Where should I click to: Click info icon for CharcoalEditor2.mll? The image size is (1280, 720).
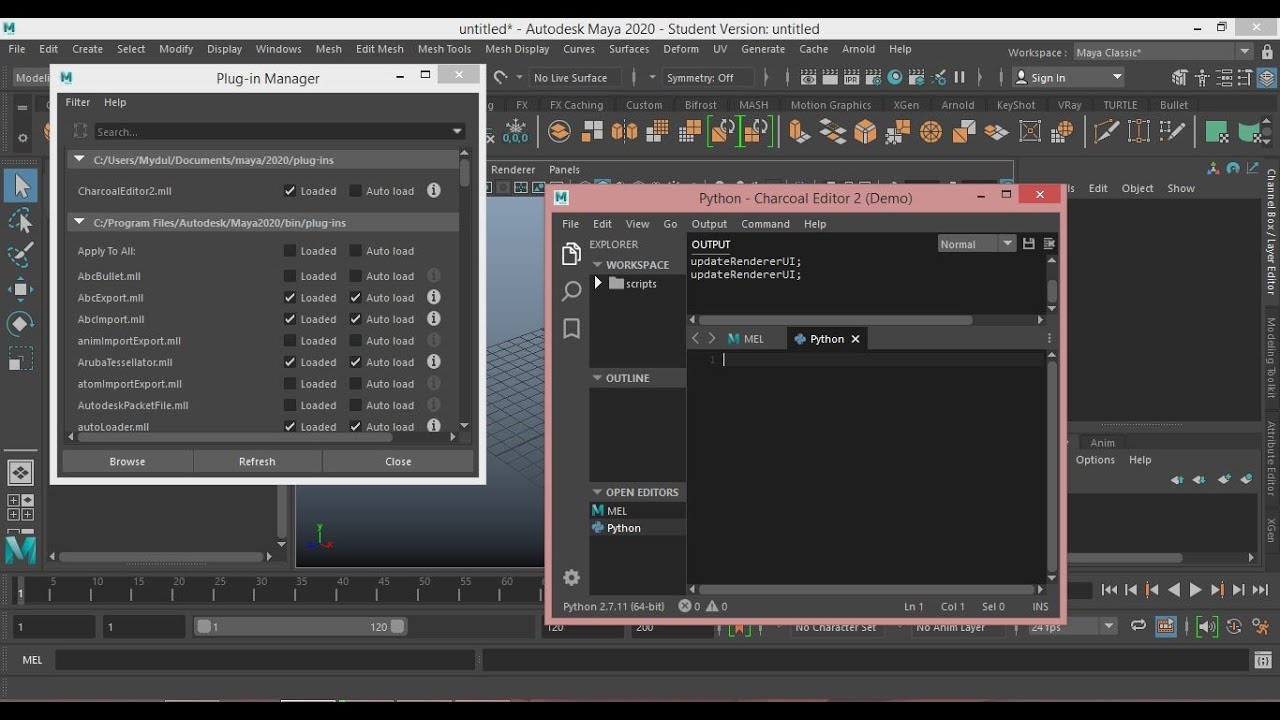pyautogui.click(x=434, y=190)
